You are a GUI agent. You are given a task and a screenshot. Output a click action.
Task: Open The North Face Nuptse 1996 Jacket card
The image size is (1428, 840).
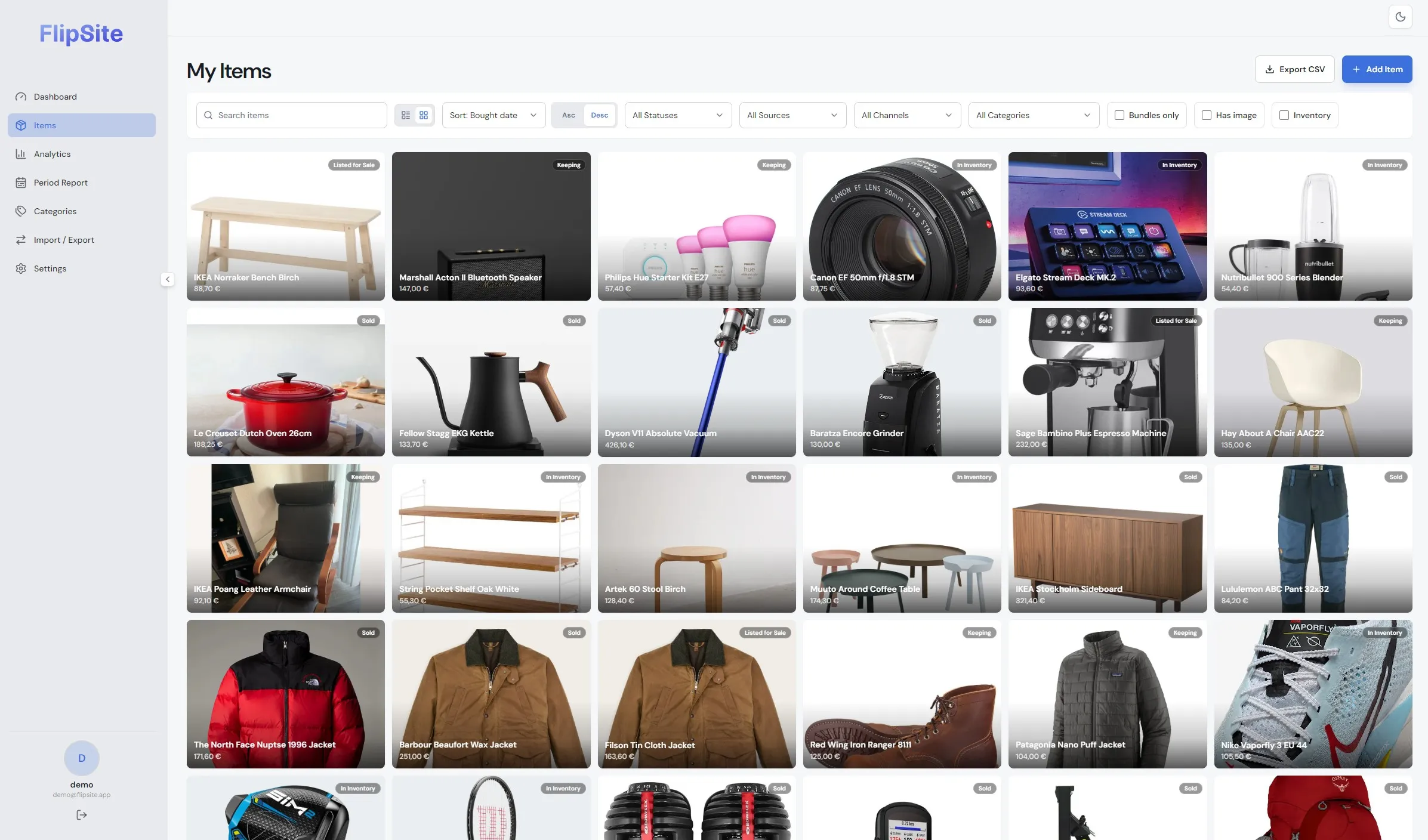(285, 694)
